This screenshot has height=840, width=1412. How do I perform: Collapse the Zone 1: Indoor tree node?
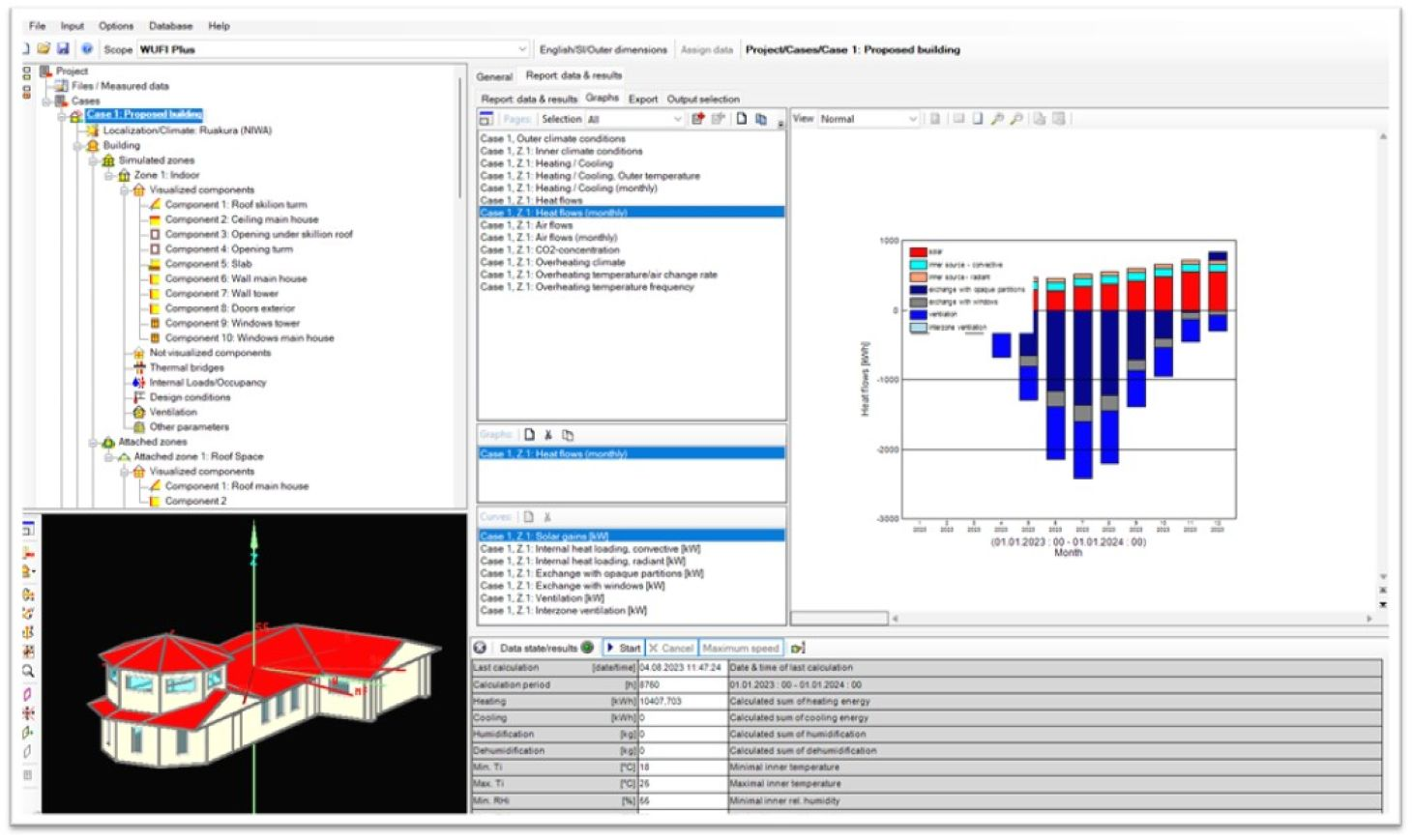pos(109,175)
